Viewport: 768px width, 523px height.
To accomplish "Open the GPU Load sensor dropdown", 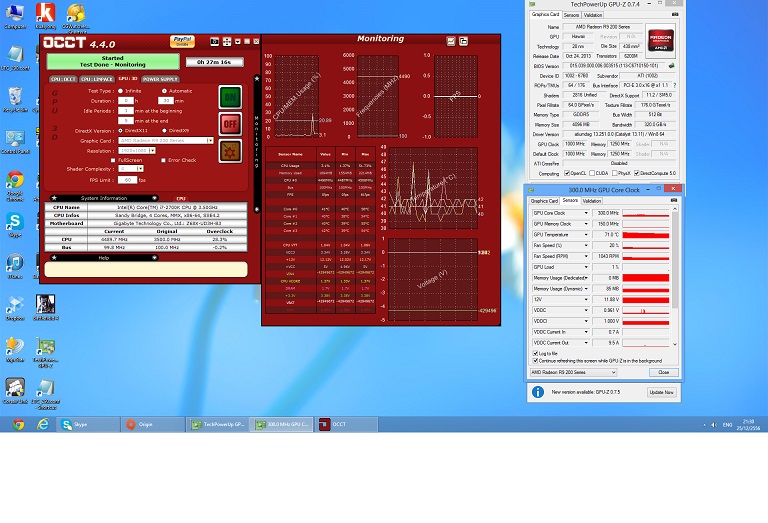I will tap(586, 267).
